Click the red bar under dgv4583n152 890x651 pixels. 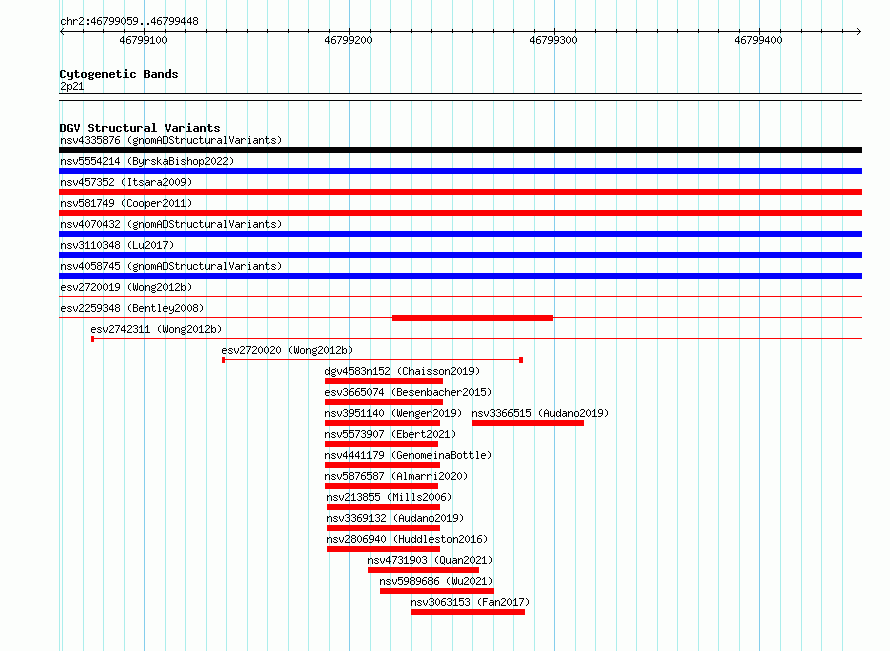(384, 381)
